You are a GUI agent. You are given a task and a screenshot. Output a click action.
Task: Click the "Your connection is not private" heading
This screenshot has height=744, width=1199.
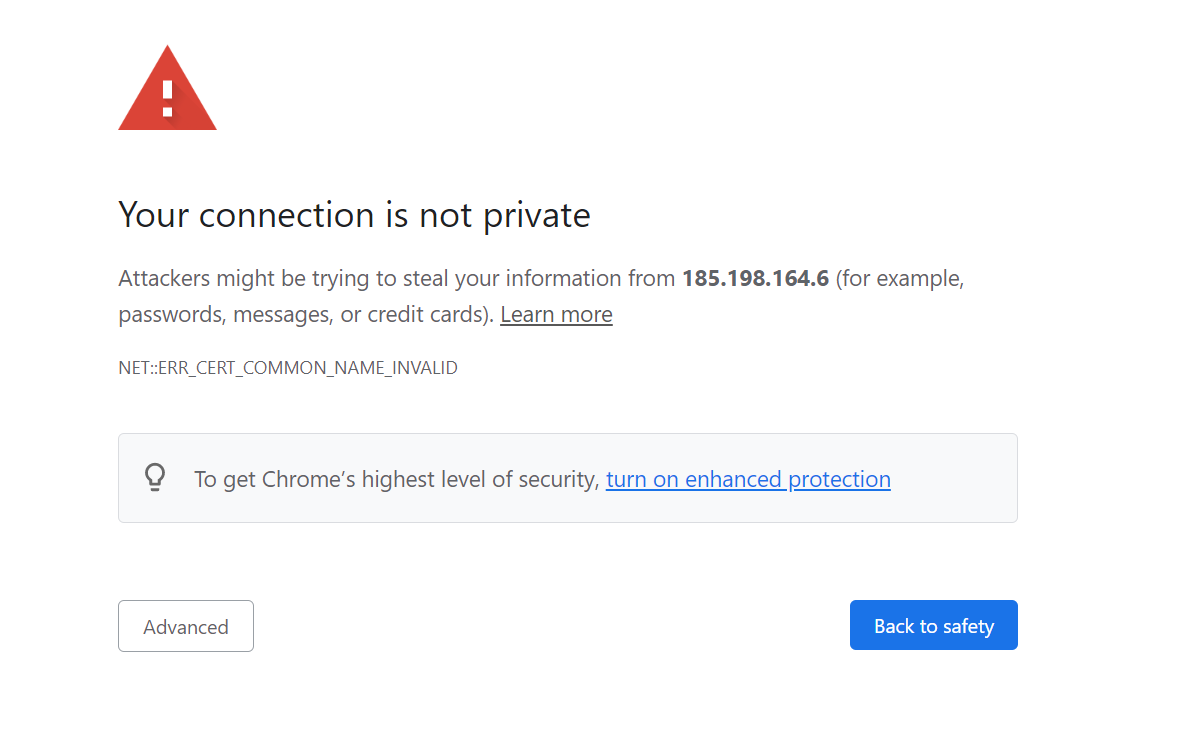click(x=354, y=215)
